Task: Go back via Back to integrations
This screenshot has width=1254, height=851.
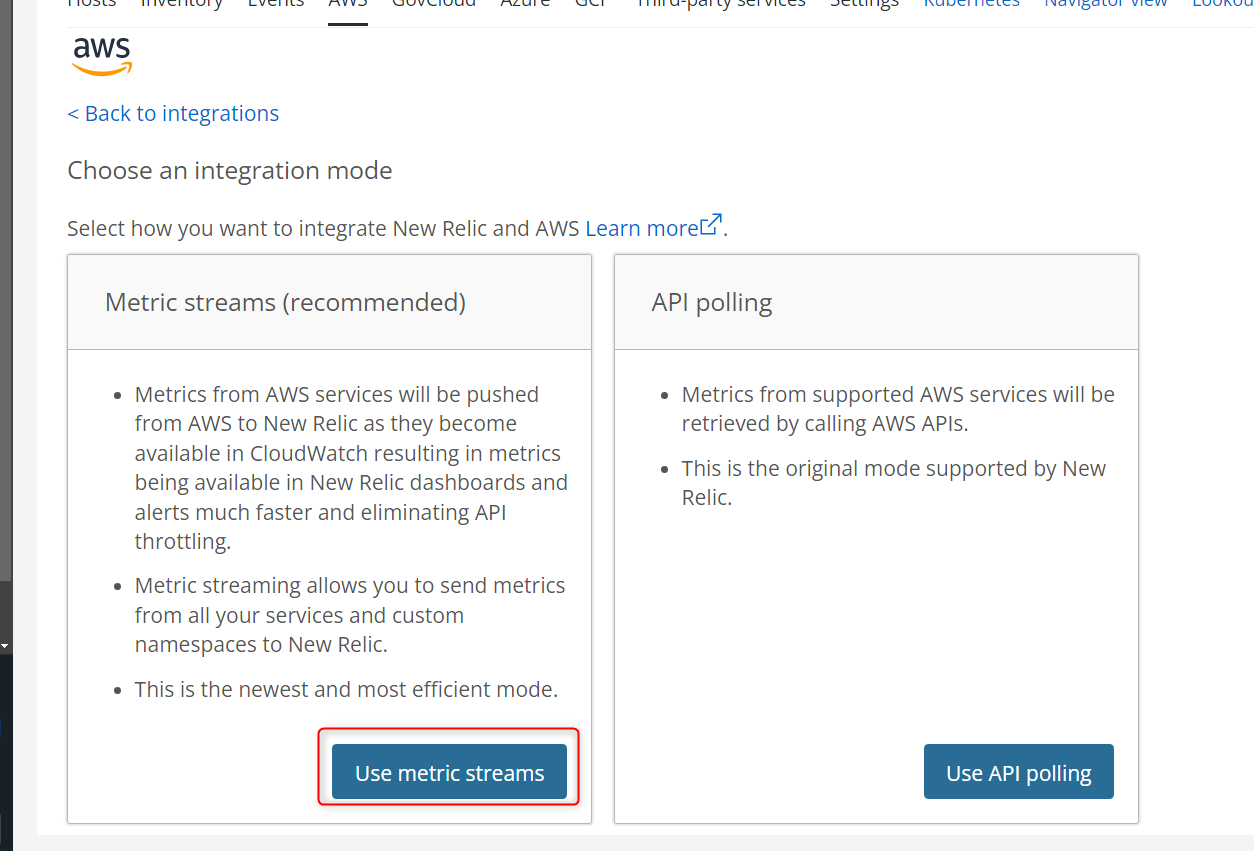Action: [x=173, y=113]
